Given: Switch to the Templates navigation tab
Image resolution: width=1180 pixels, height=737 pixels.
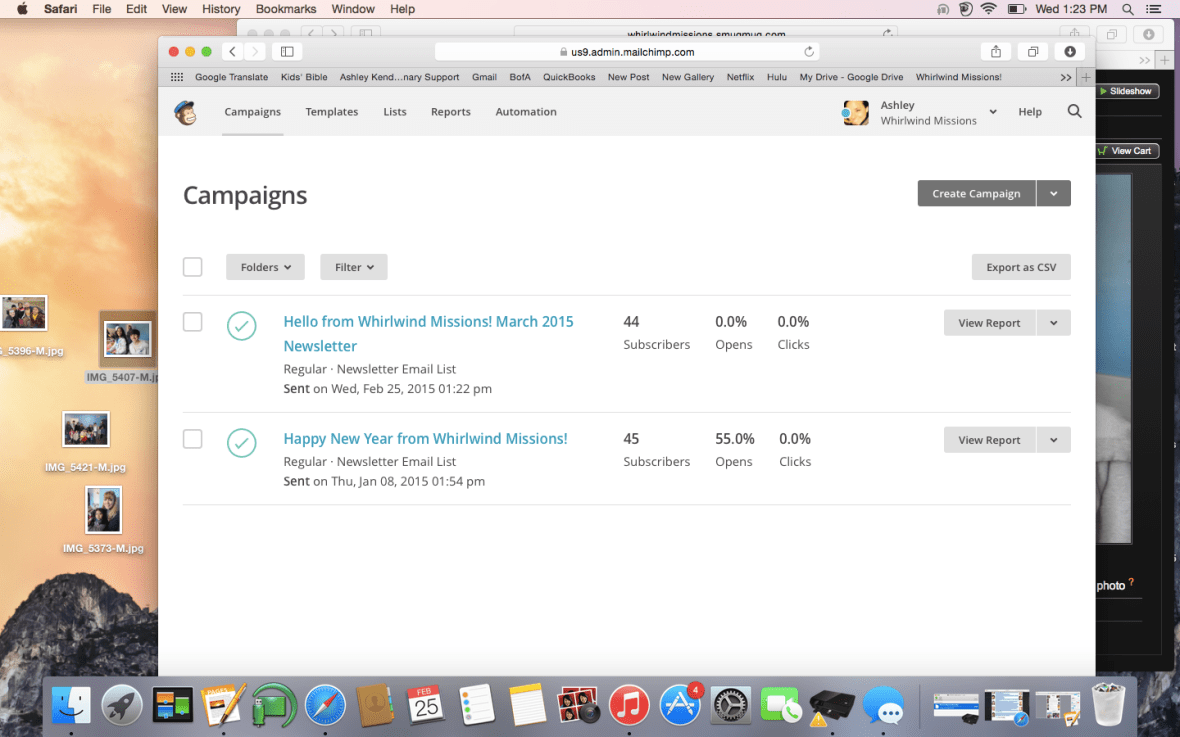Looking at the screenshot, I should (331, 112).
